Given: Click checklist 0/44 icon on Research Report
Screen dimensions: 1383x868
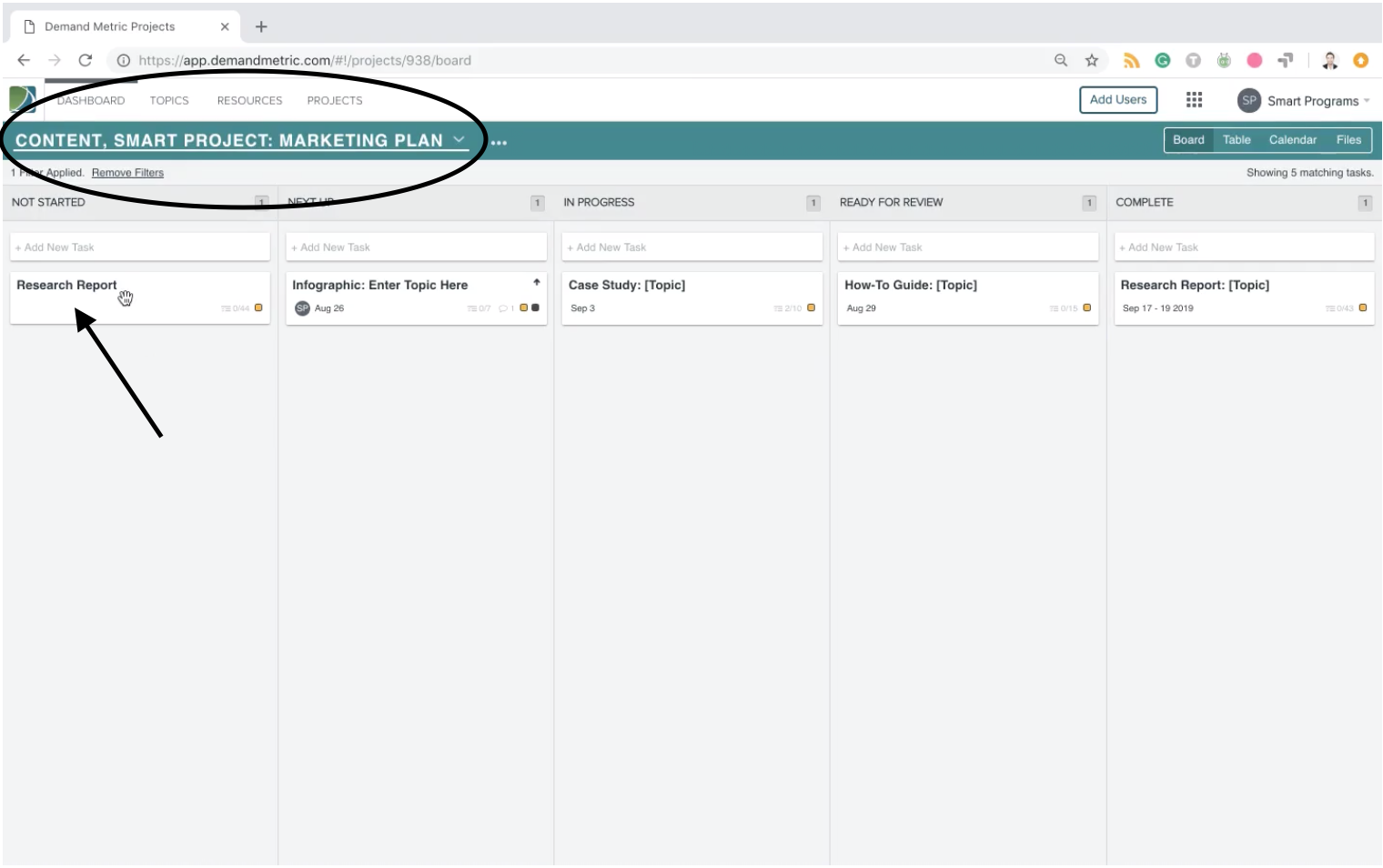Looking at the screenshot, I should coord(235,308).
